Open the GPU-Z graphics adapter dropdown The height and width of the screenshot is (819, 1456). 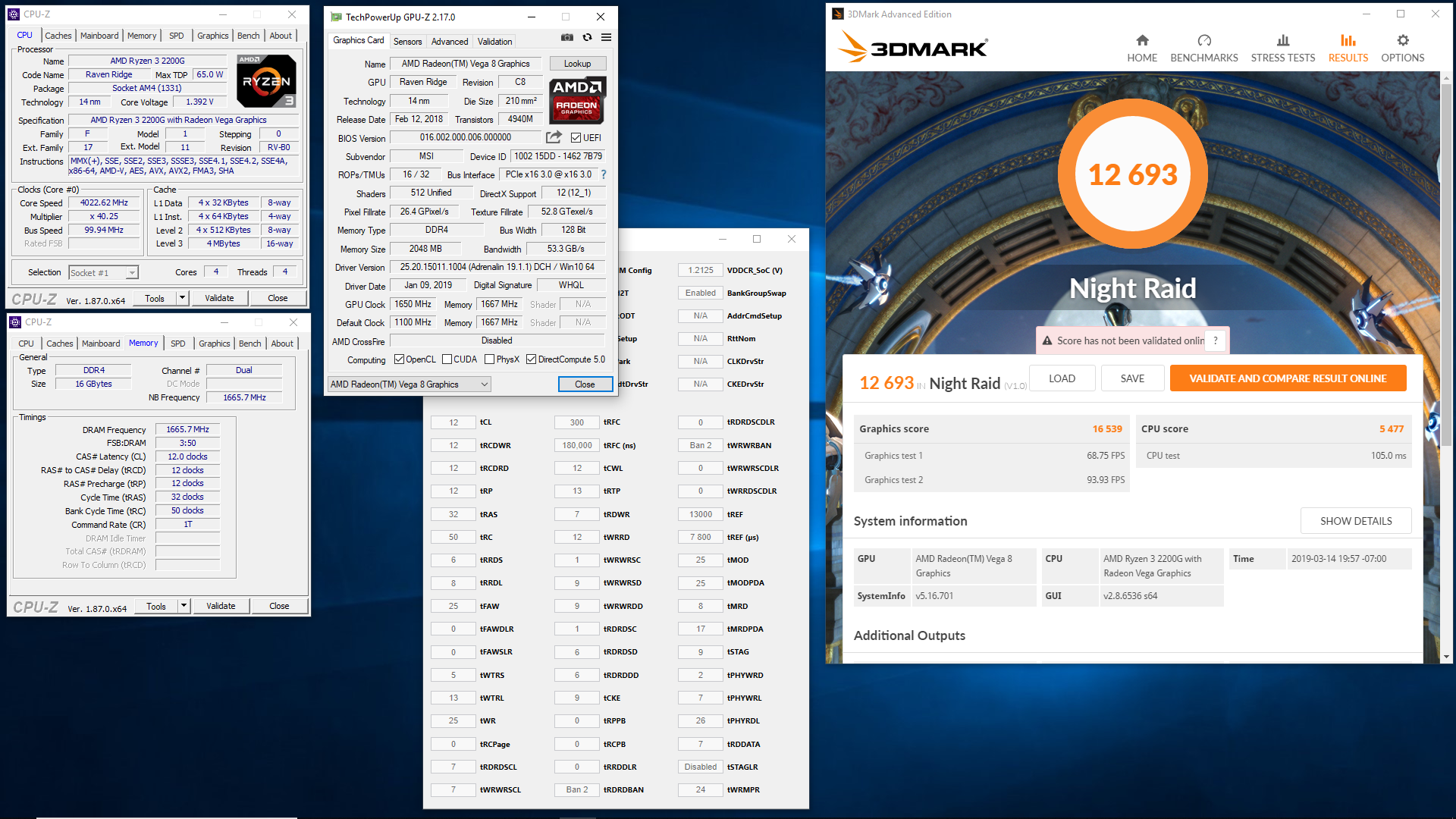(x=409, y=384)
